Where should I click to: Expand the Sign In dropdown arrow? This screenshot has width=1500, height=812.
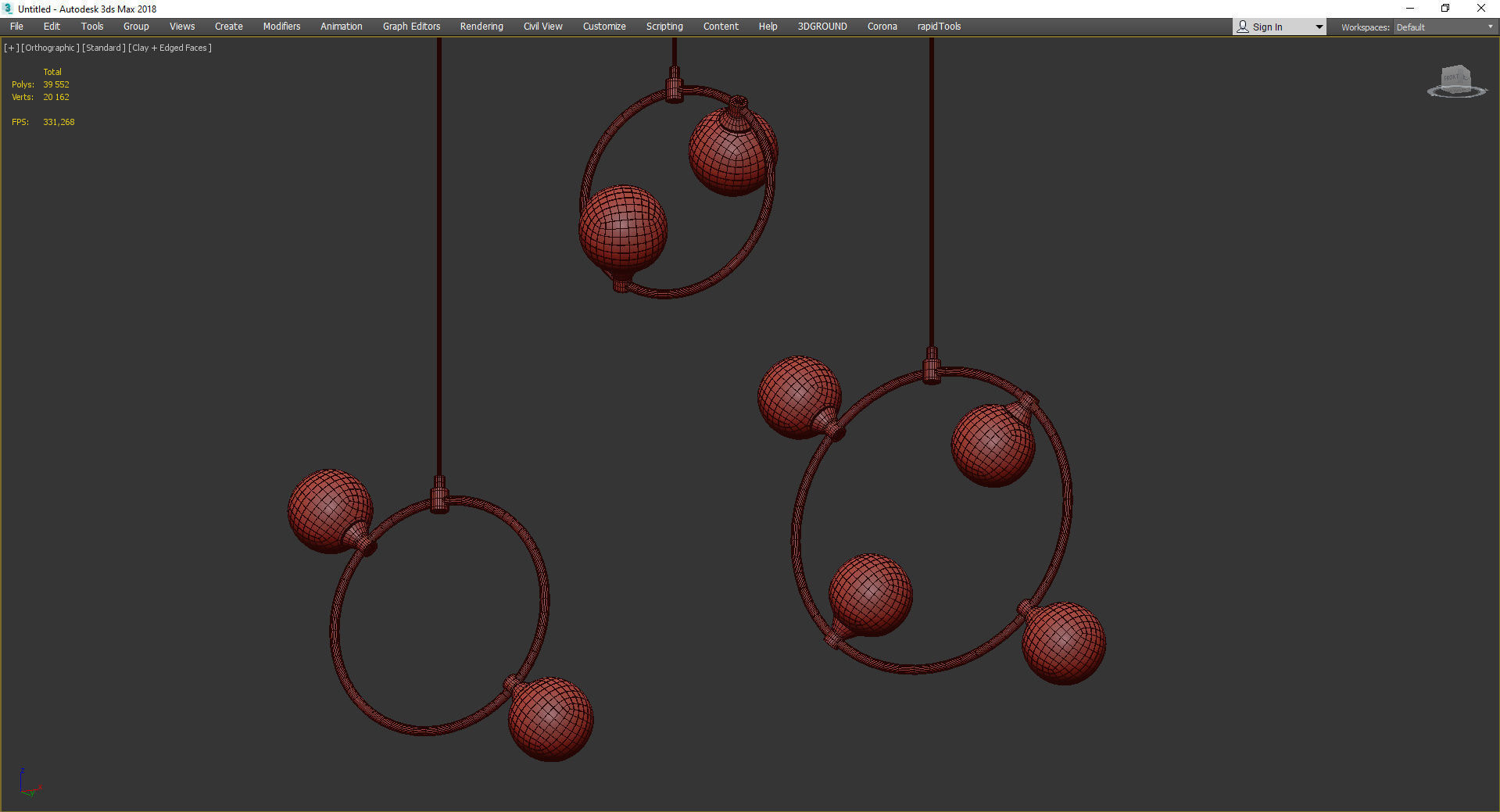(1319, 27)
